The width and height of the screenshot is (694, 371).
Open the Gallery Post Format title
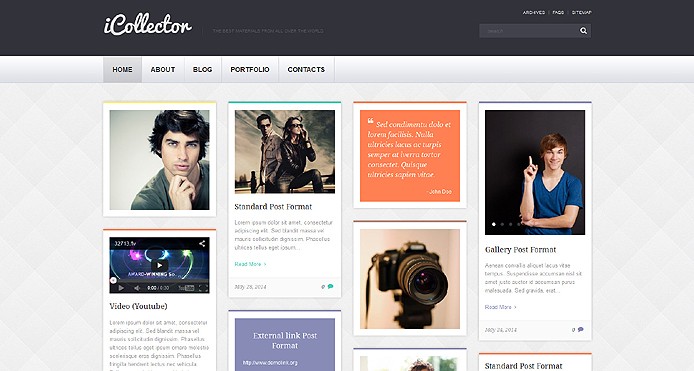[520, 249]
